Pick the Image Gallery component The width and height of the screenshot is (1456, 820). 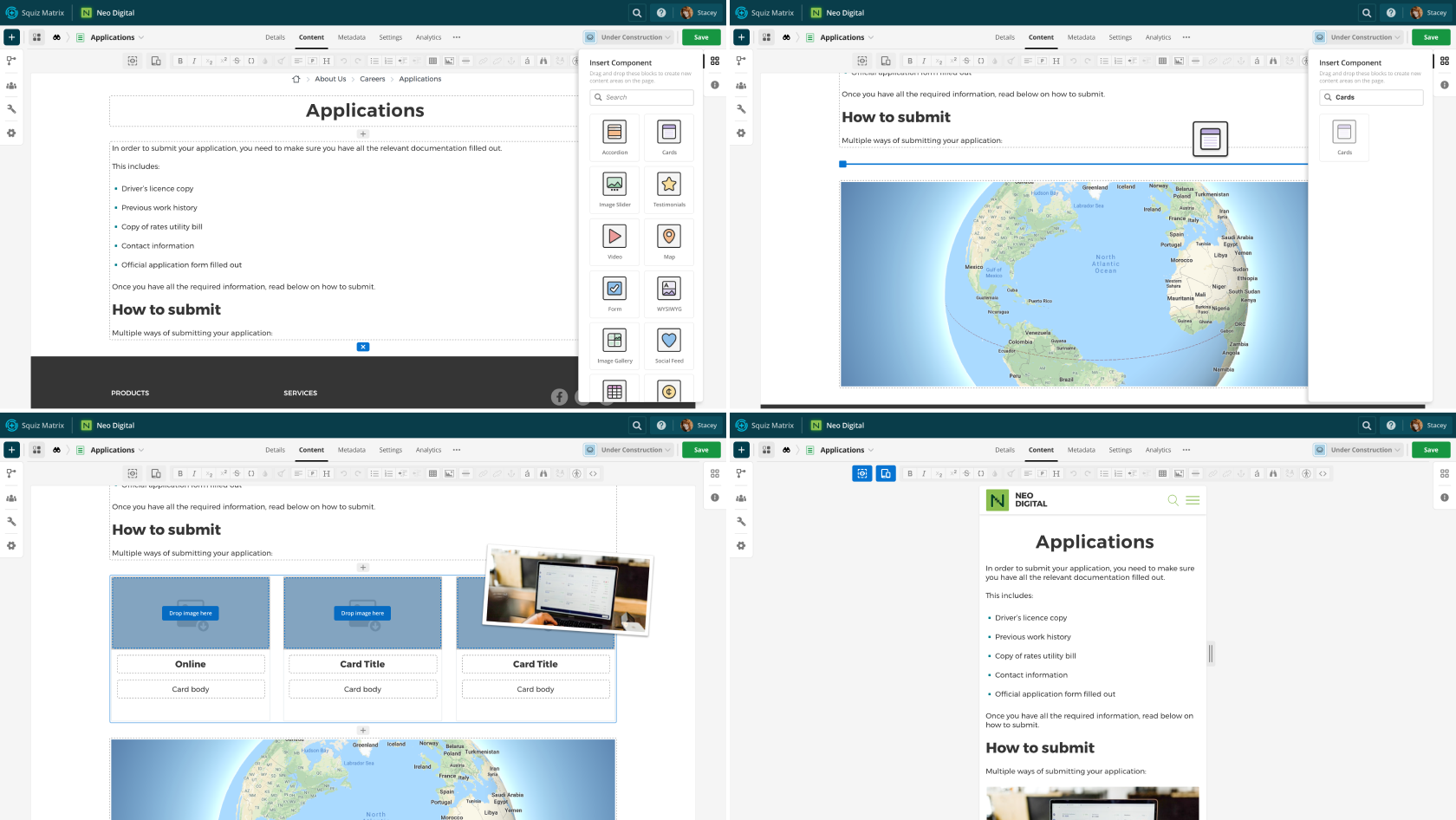point(614,344)
